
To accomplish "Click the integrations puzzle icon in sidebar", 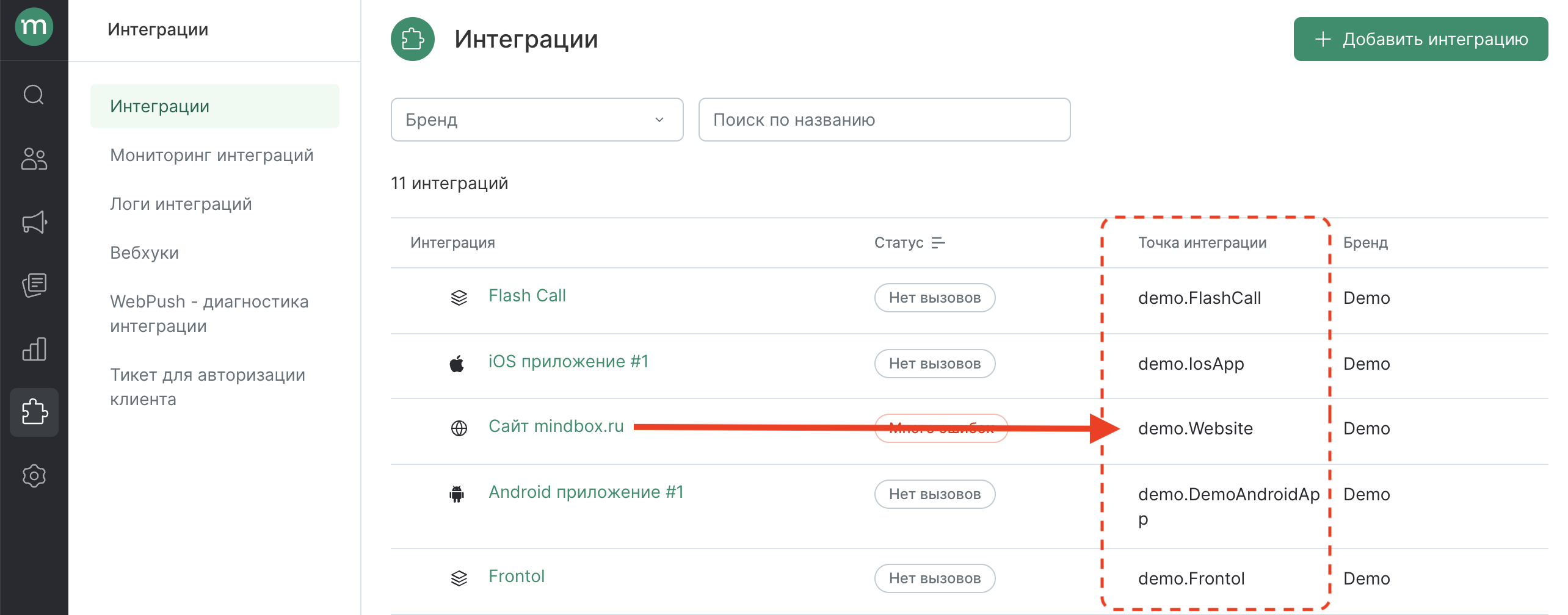I will click(34, 412).
